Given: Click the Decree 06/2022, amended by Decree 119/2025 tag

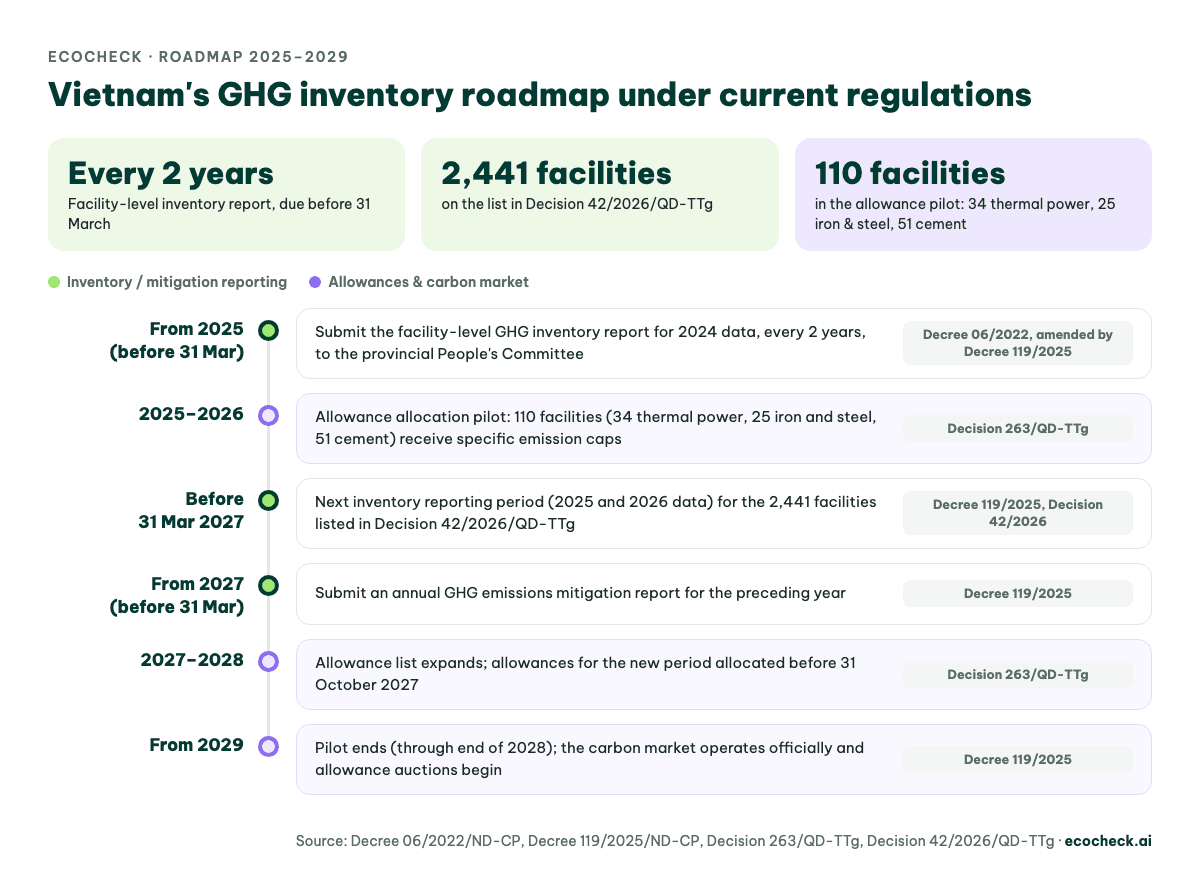Looking at the screenshot, I should tap(1018, 343).
